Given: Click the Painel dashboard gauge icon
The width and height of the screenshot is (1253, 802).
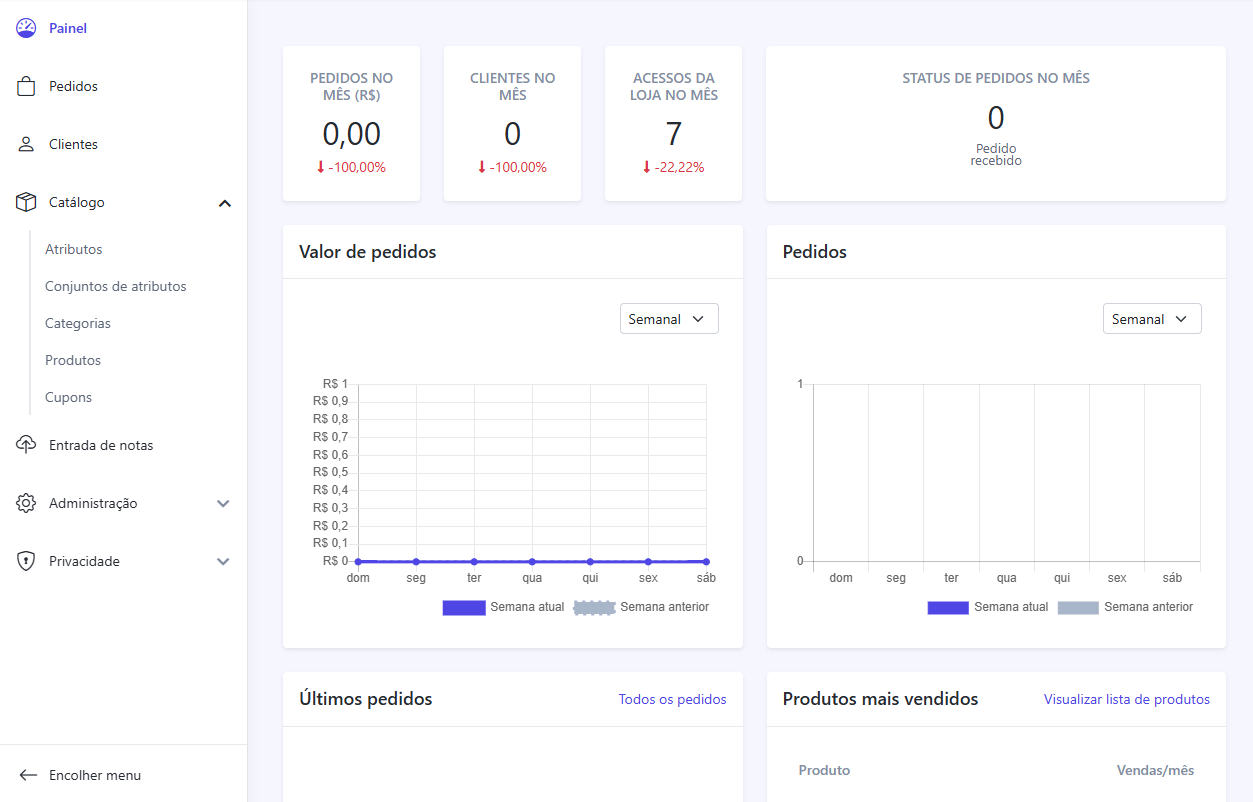Looking at the screenshot, I should tap(26, 28).
